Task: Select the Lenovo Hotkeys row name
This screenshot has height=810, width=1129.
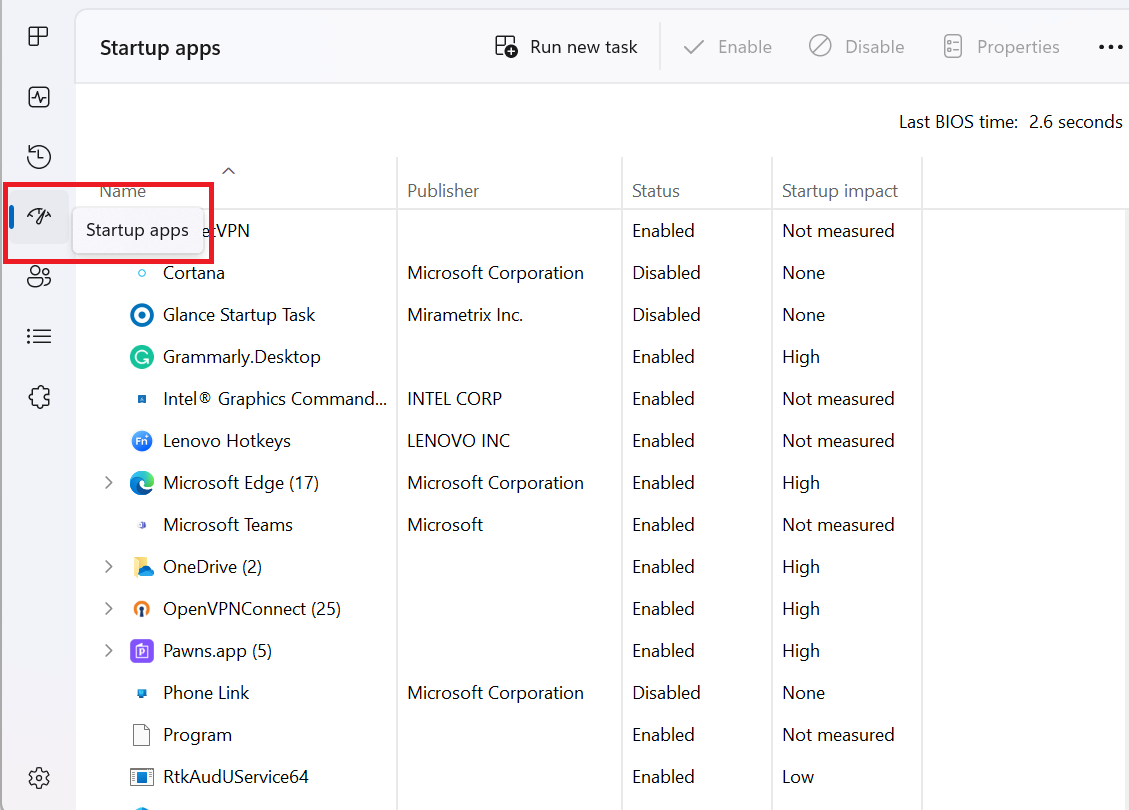Action: point(227,441)
